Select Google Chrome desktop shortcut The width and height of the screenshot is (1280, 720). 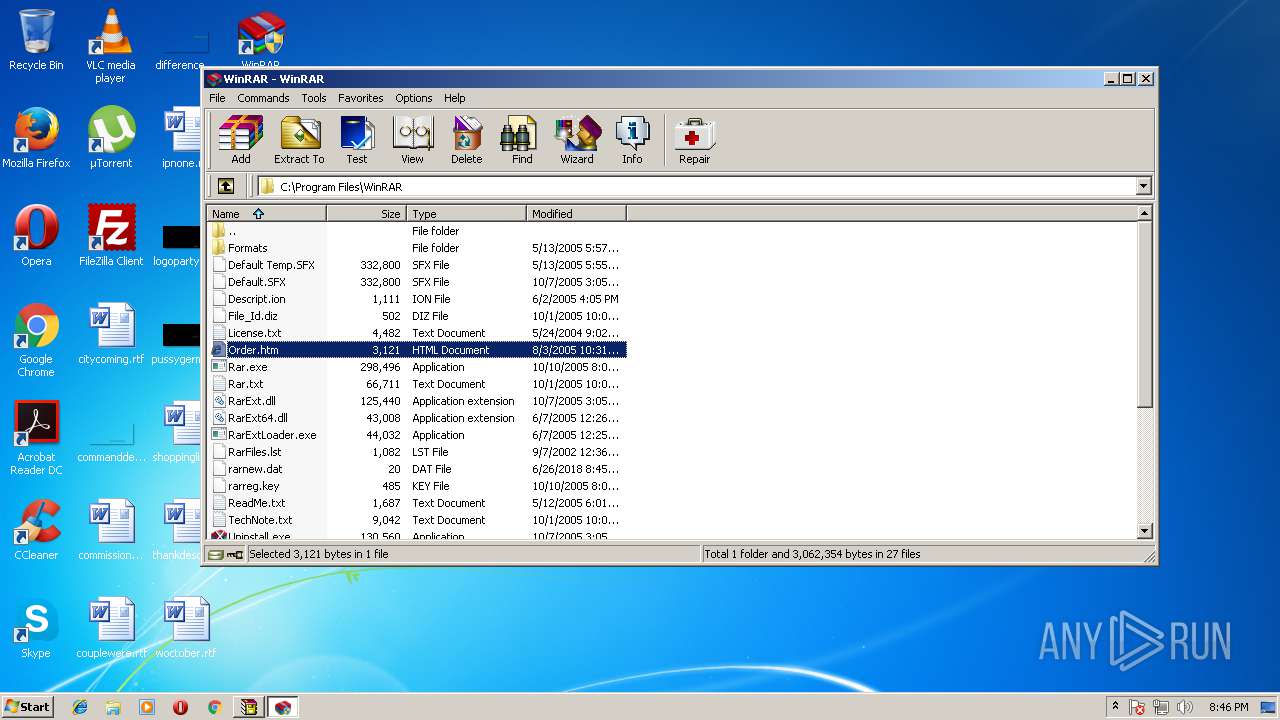[x=36, y=340]
